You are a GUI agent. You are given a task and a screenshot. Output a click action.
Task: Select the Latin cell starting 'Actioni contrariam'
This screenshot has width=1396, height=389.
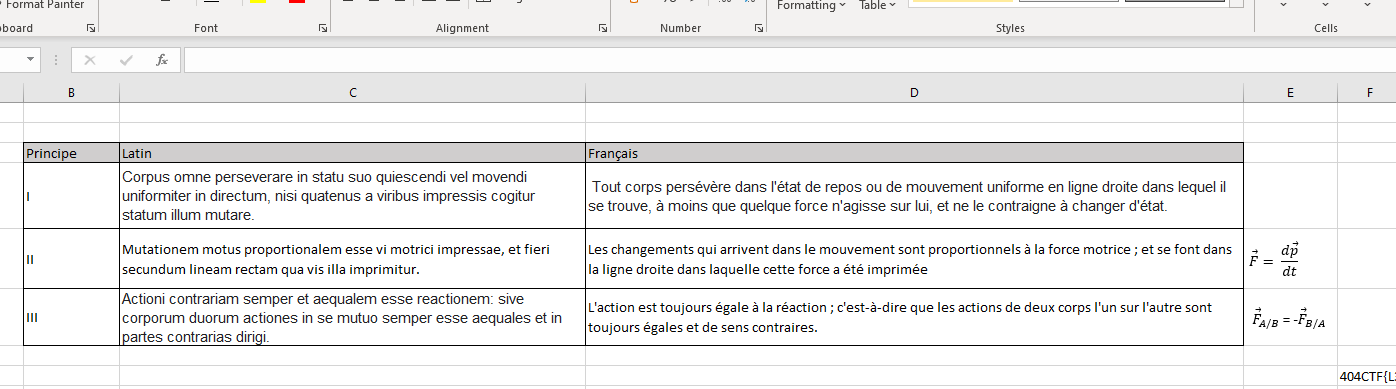tap(352, 317)
